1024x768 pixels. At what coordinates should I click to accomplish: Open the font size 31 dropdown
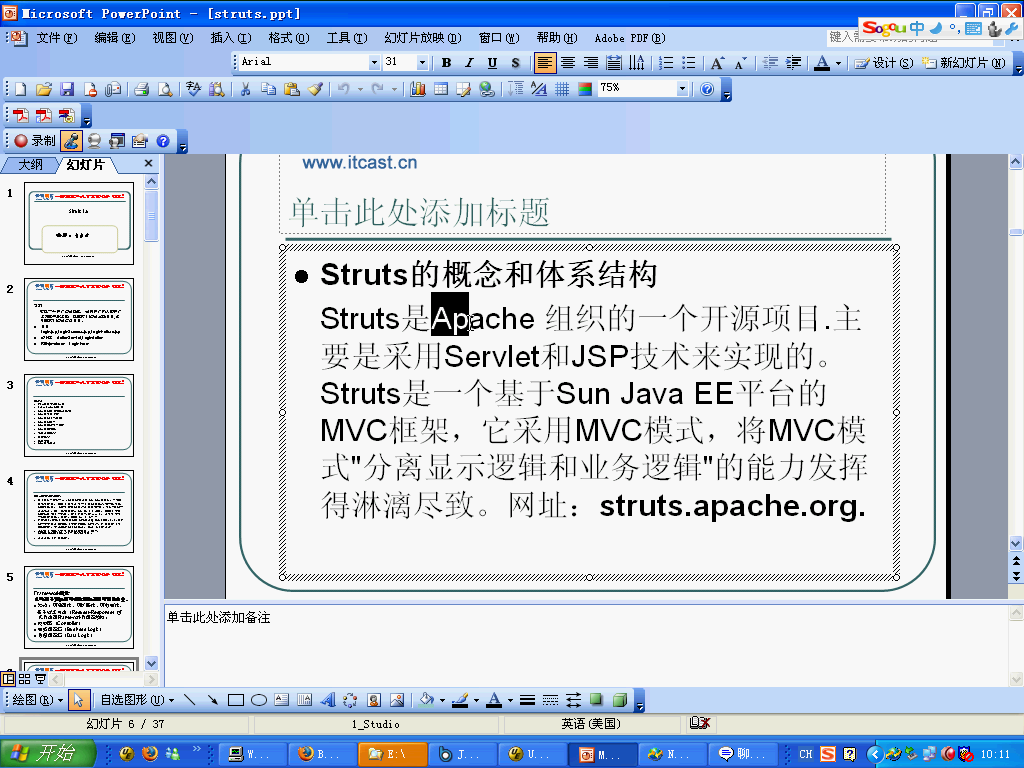pyautogui.click(x=422, y=62)
